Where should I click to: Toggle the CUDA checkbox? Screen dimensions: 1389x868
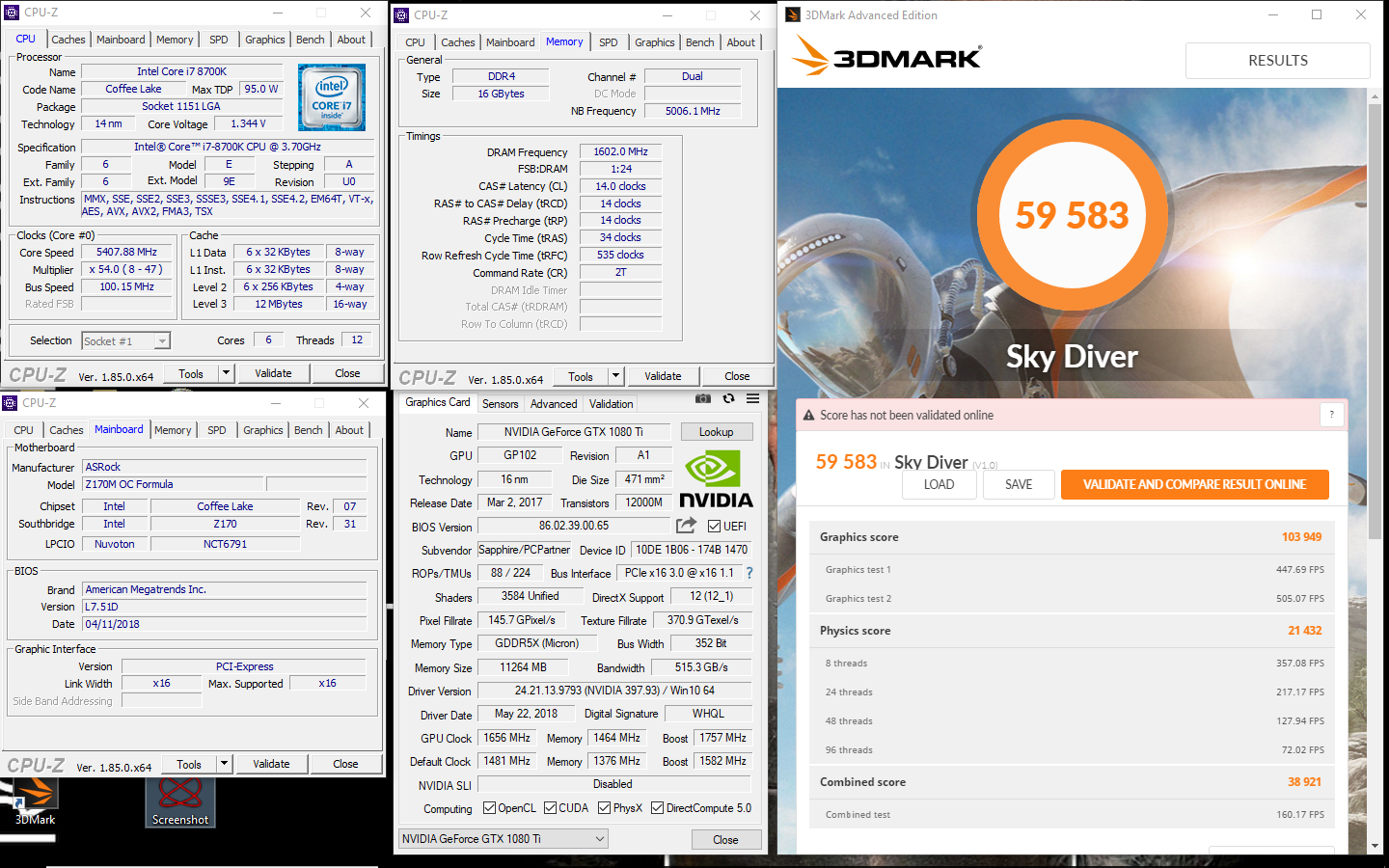pos(550,808)
